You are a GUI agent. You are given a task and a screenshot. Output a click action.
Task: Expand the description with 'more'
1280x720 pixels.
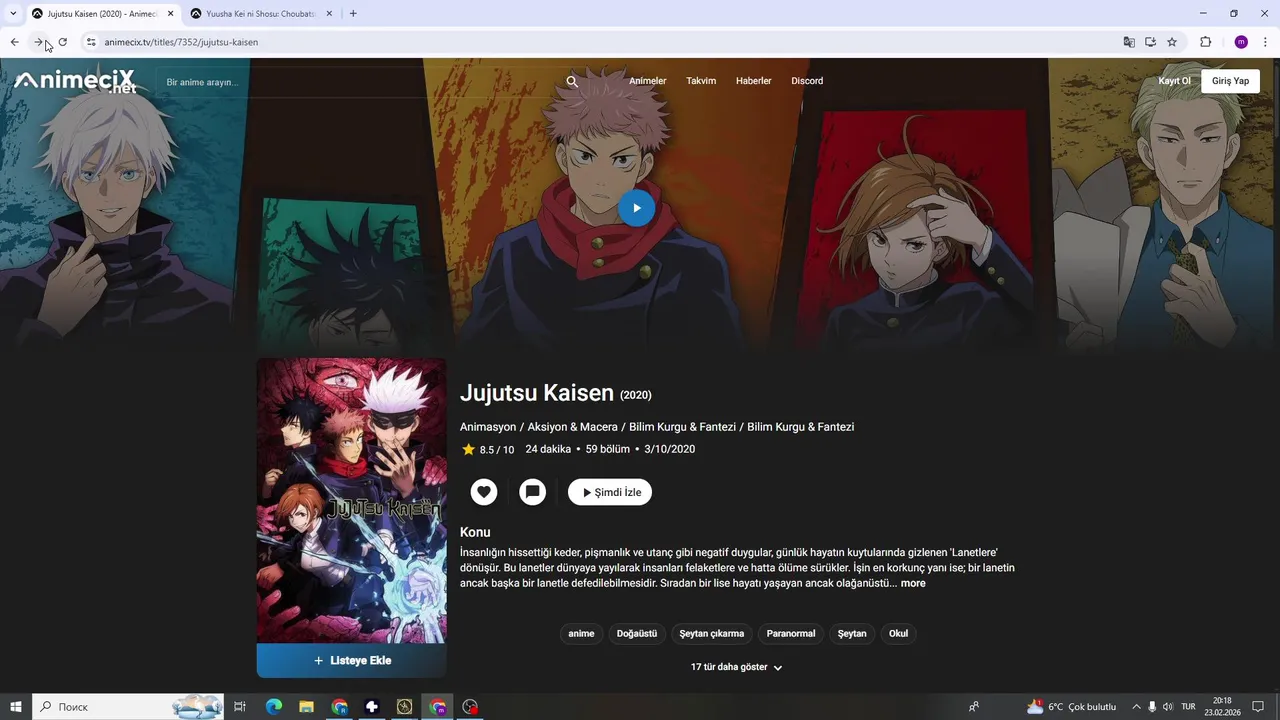click(x=913, y=583)
